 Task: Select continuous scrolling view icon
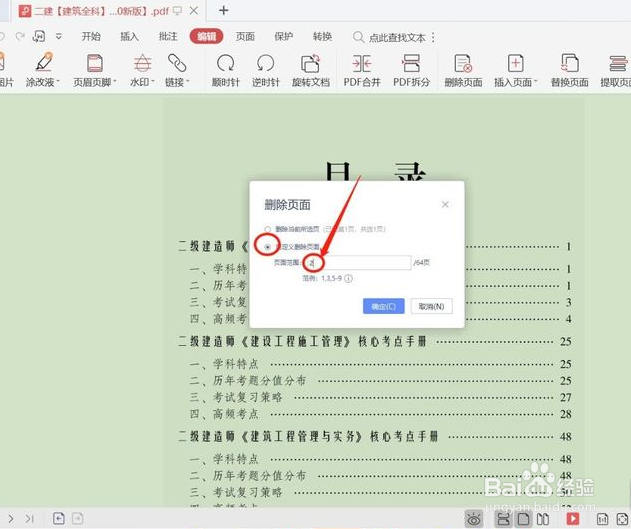tap(503, 519)
